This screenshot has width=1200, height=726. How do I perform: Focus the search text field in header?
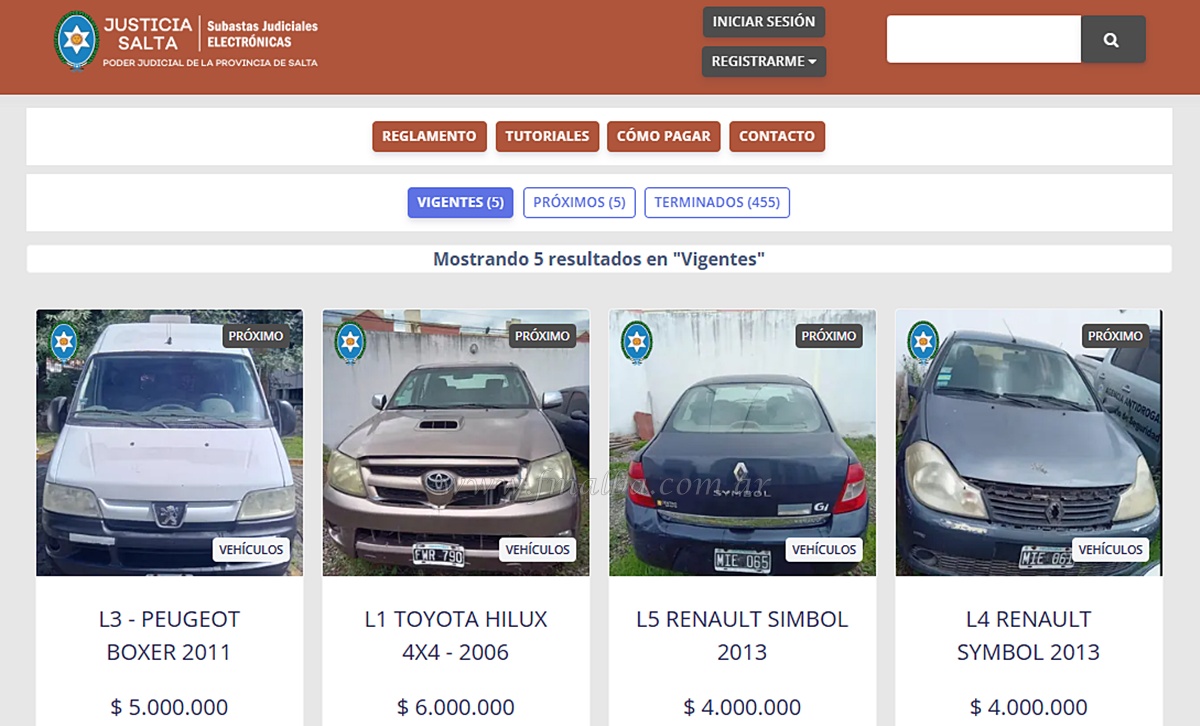coord(983,40)
